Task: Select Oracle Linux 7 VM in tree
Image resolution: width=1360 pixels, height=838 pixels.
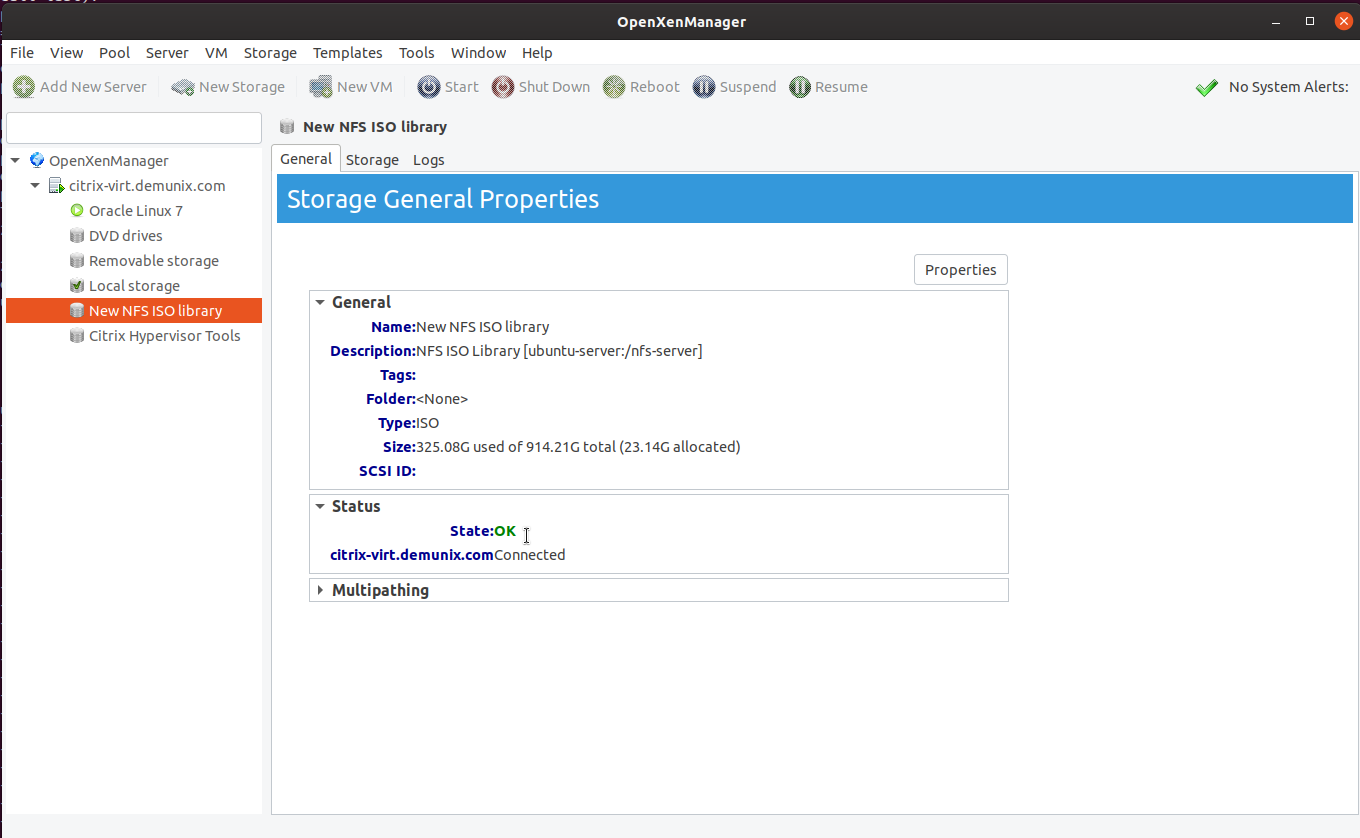Action: pyautogui.click(x=135, y=211)
